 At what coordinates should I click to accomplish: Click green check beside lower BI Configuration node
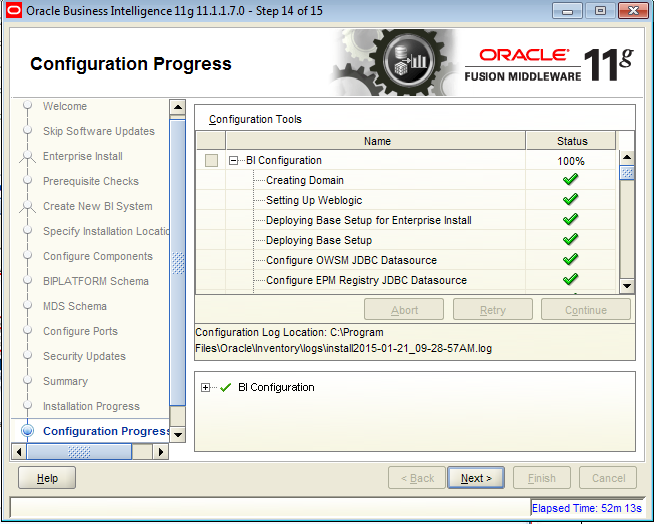(226, 388)
